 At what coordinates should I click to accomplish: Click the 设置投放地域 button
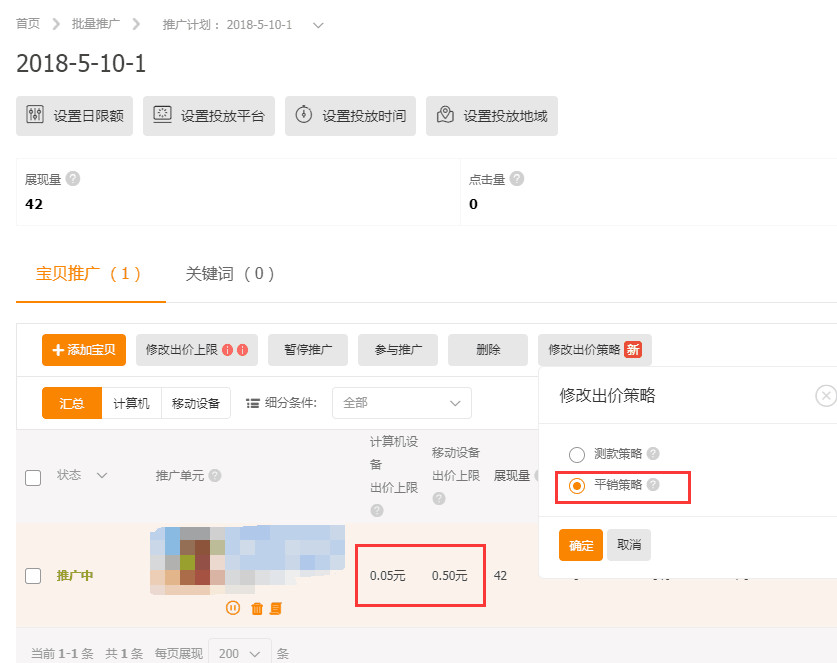coord(492,116)
